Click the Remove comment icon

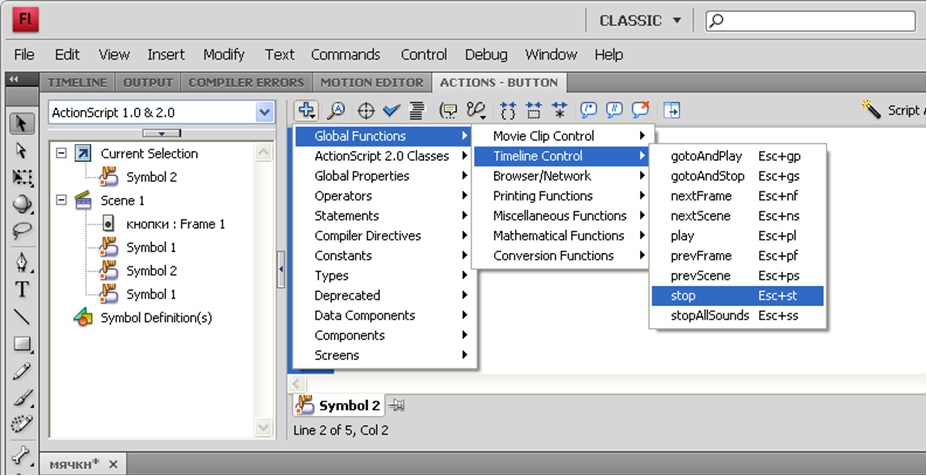click(640, 110)
